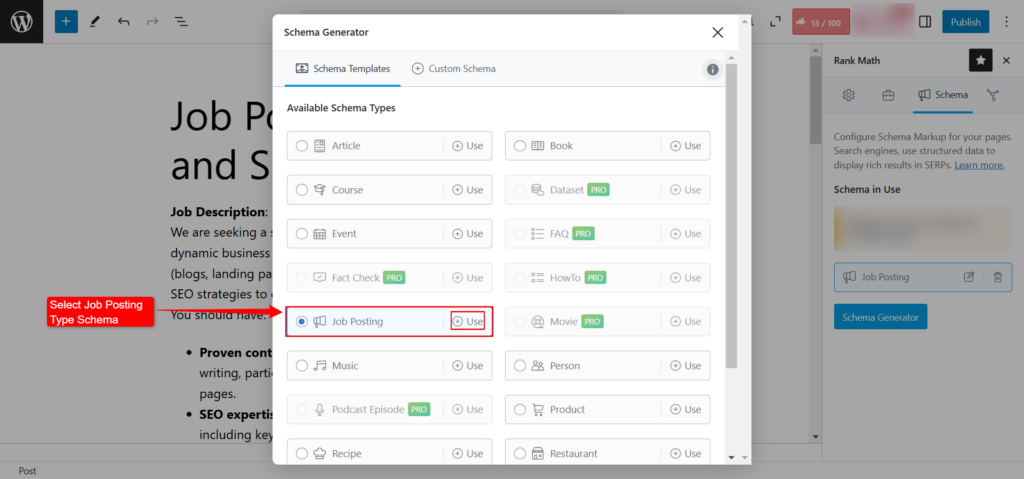This screenshot has width=1024, height=479.
Task: Click the Course graduation cap icon
Action: point(319,190)
